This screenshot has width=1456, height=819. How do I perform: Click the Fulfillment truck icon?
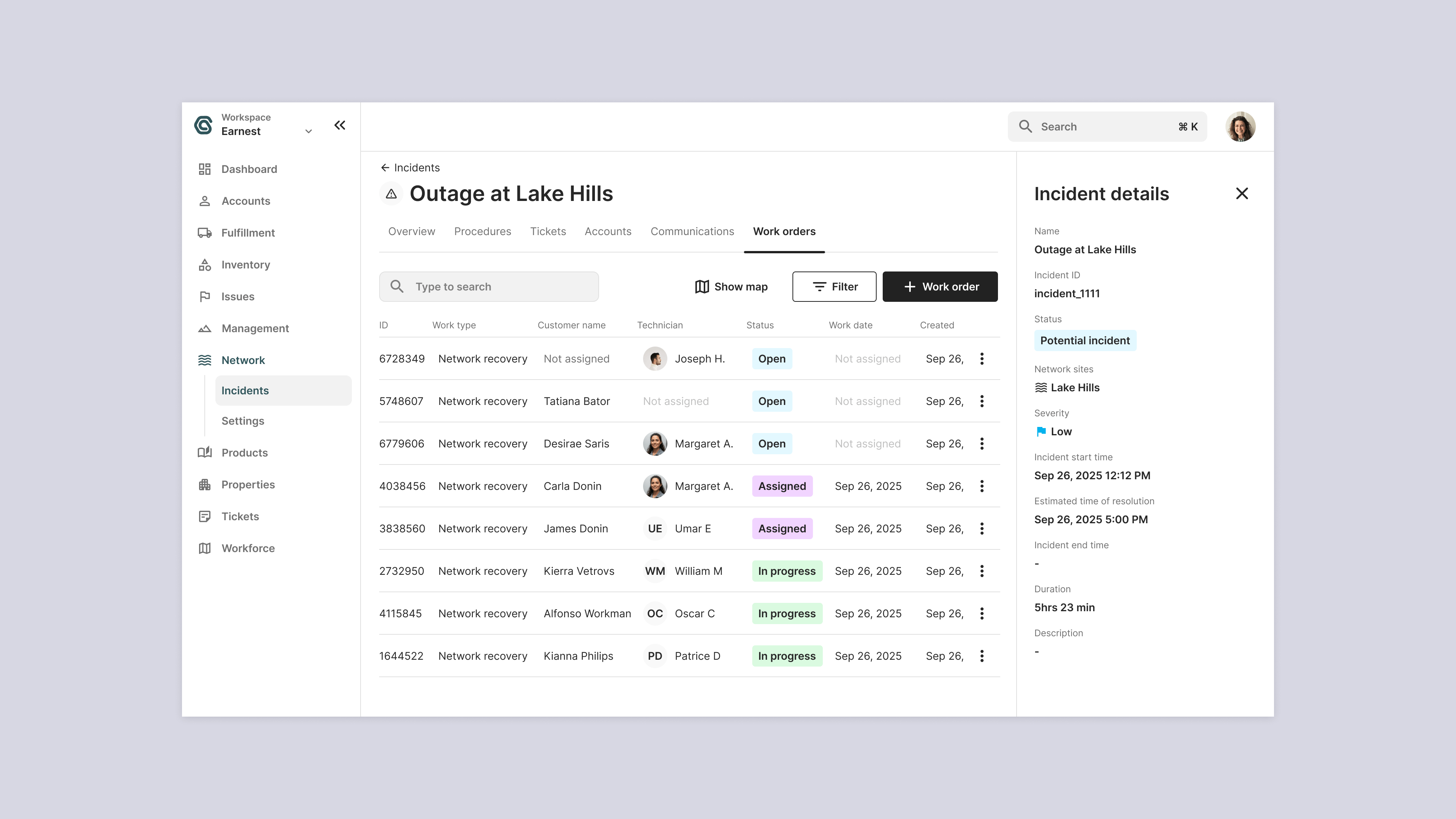tap(205, 233)
